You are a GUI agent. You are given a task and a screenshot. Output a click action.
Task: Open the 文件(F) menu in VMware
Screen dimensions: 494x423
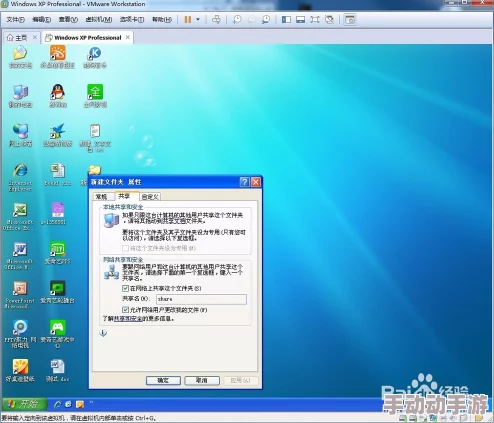tap(16, 20)
